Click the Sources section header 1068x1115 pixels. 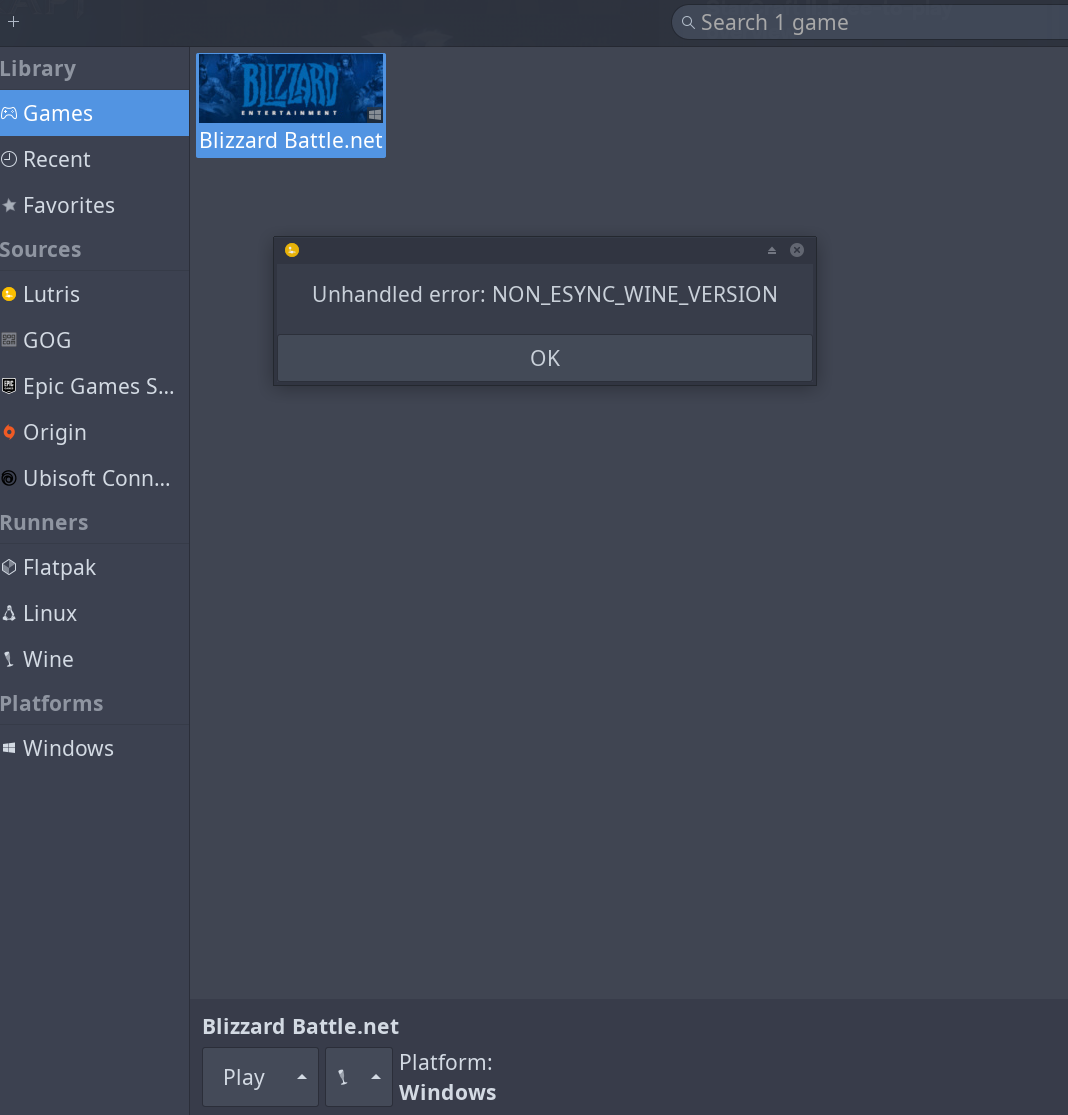[41, 250]
